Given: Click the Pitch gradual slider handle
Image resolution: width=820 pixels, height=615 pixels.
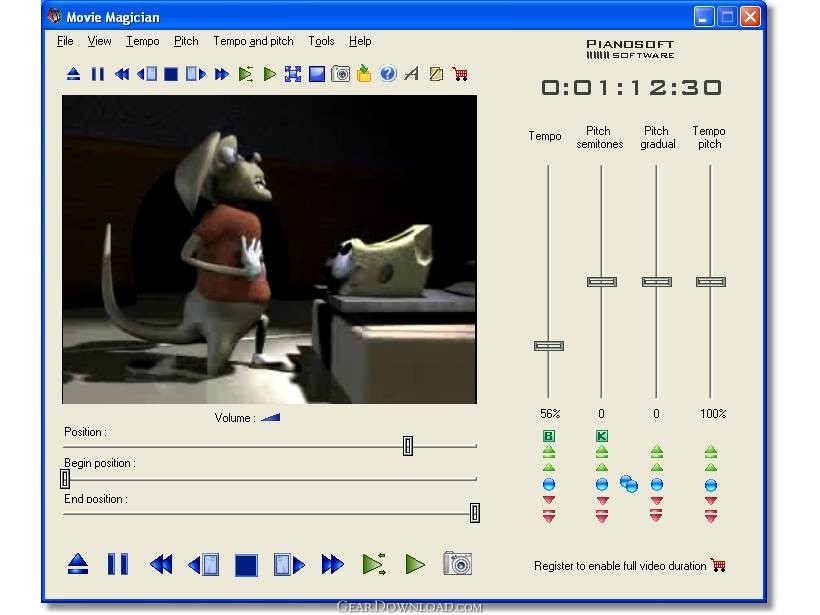Looking at the screenshot, I should tap(657, 282).
